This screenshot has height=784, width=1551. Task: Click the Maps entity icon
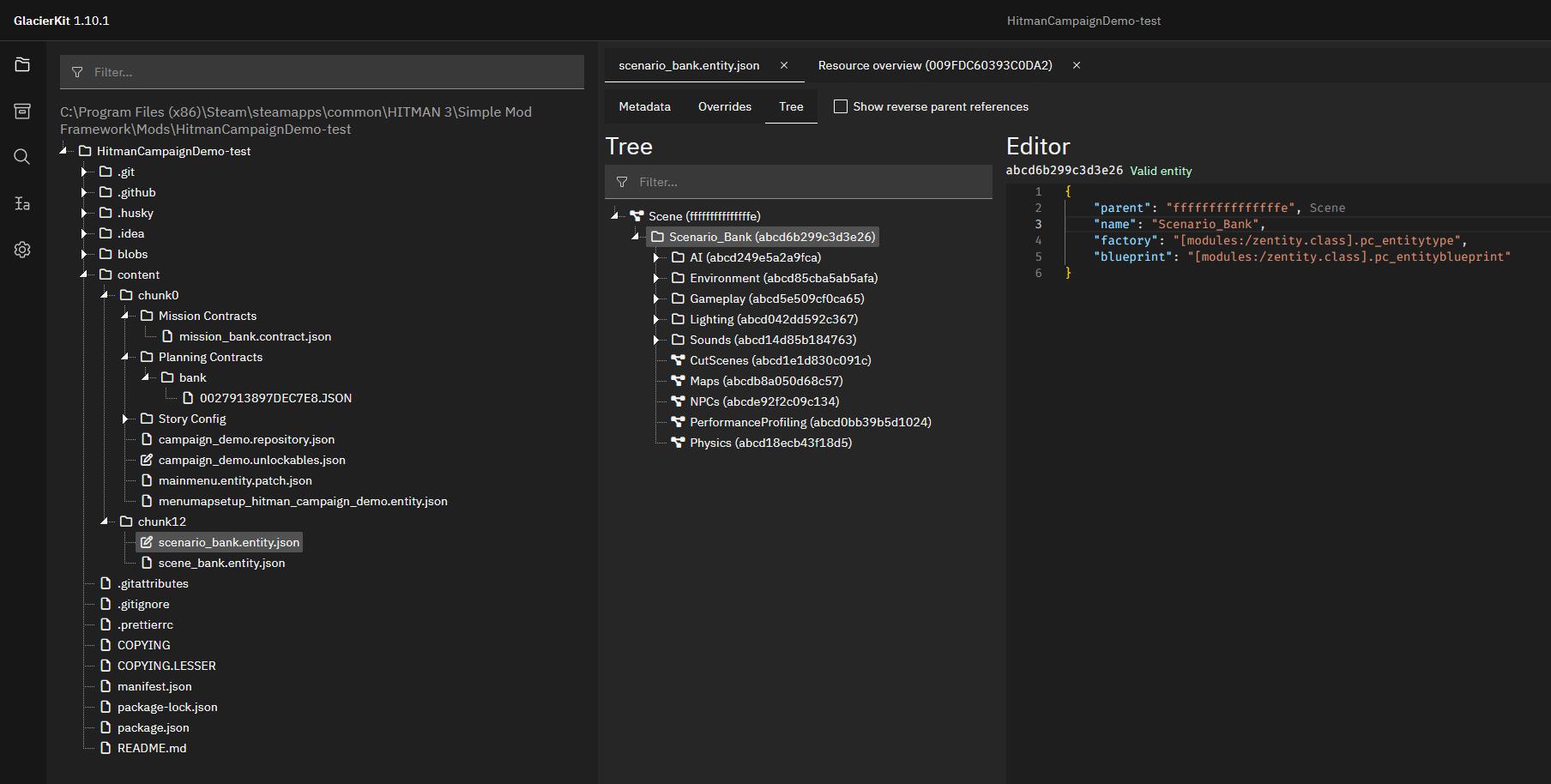[x=678, y=381]
